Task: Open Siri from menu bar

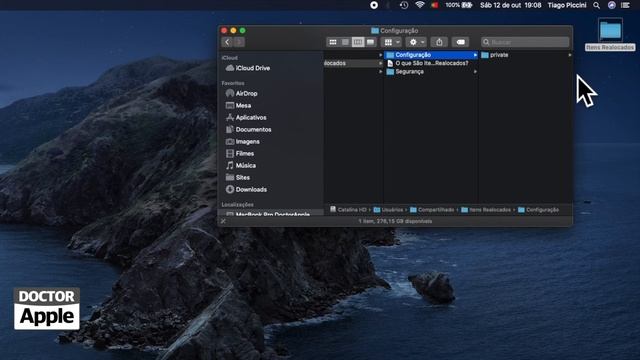Action: pyautogui.click(x=611, y=5)
